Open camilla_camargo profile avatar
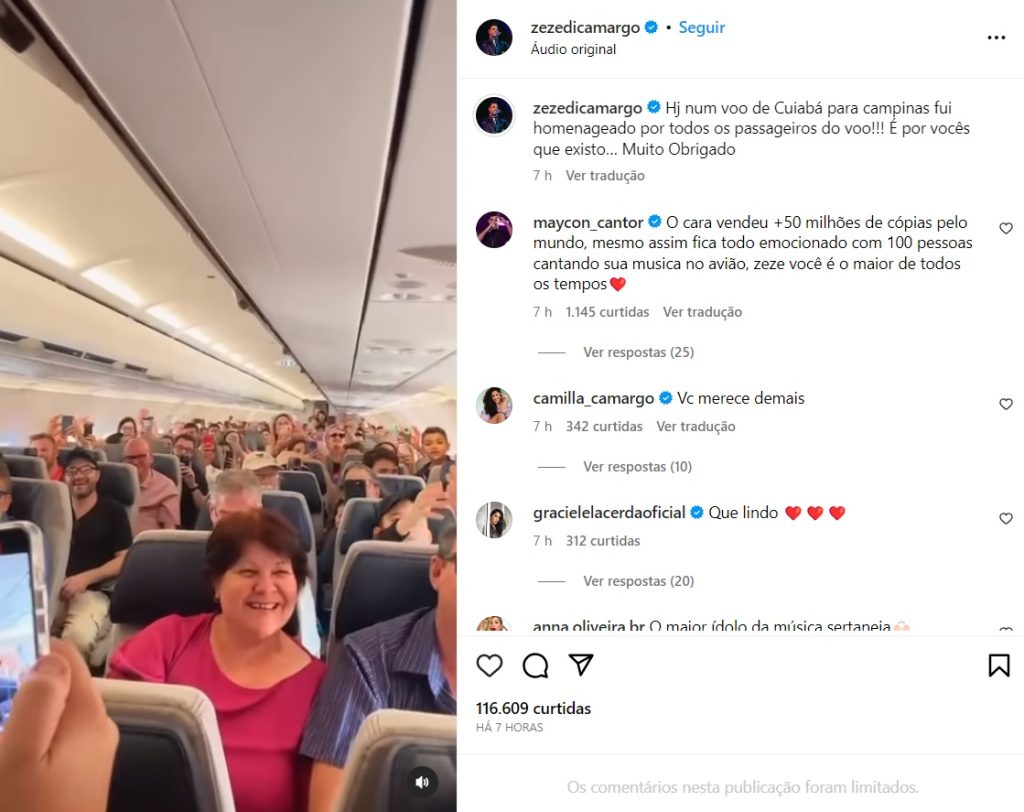 pos(494,405)
